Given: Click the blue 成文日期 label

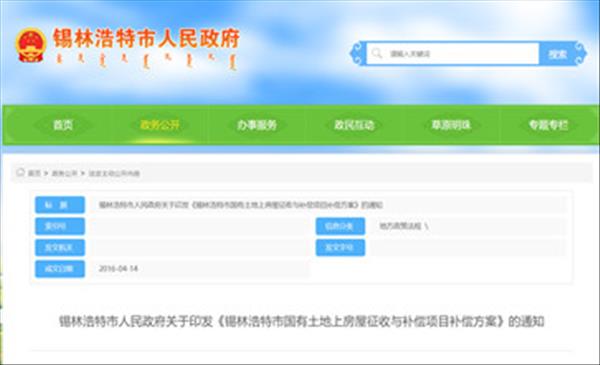Looking at the screenshot, I should 60,269.
